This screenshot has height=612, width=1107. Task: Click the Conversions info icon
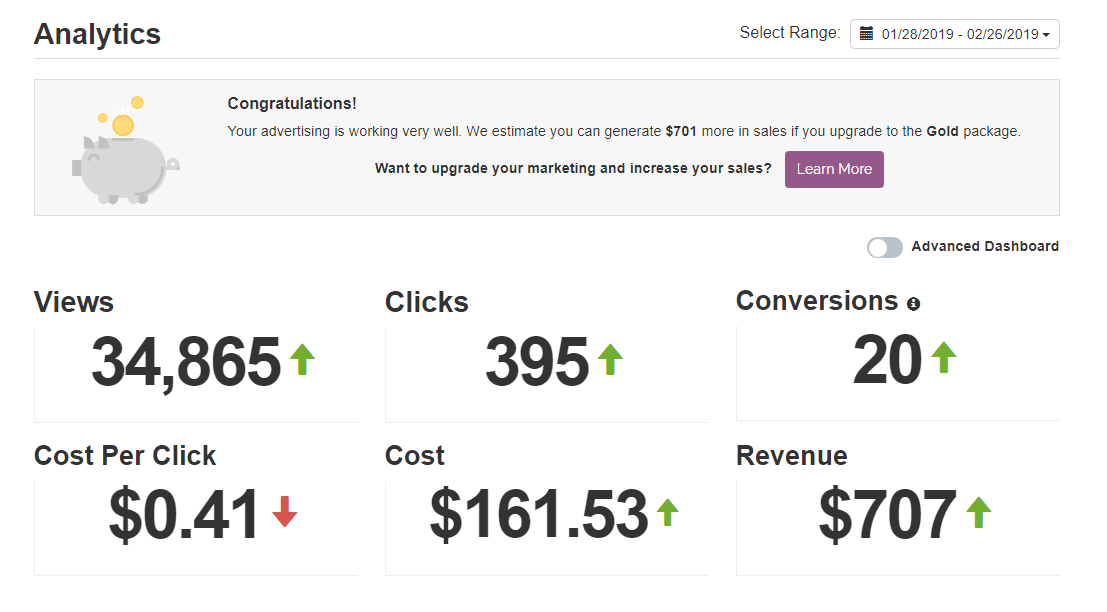tap(914, 304)
